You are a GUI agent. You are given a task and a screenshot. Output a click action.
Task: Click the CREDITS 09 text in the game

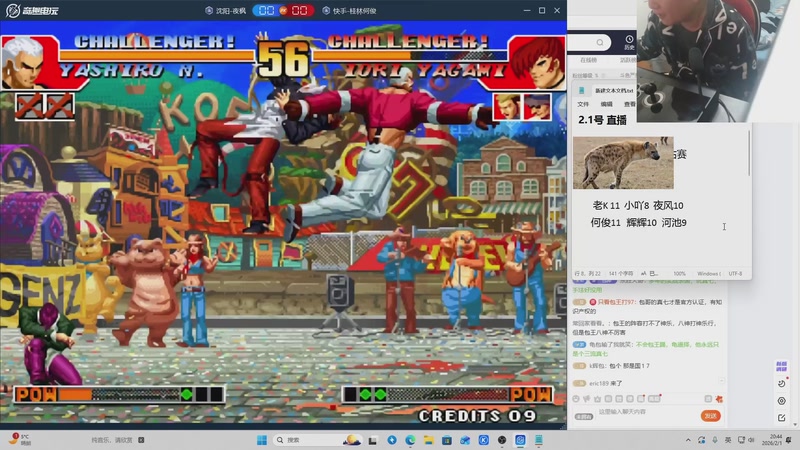tap(478, 416)
